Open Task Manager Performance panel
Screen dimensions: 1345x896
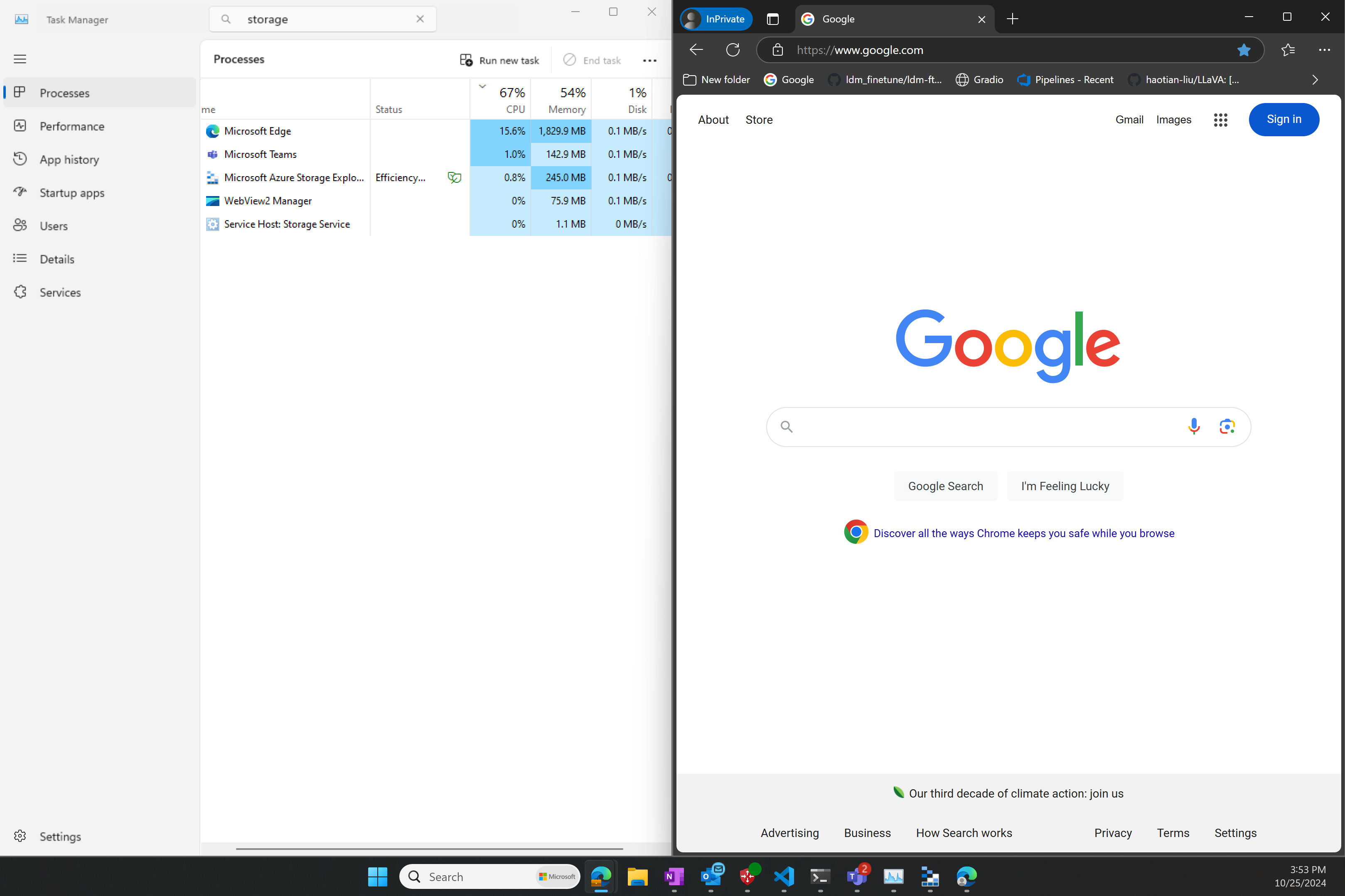pyautogui.click(x=72, y=126)
